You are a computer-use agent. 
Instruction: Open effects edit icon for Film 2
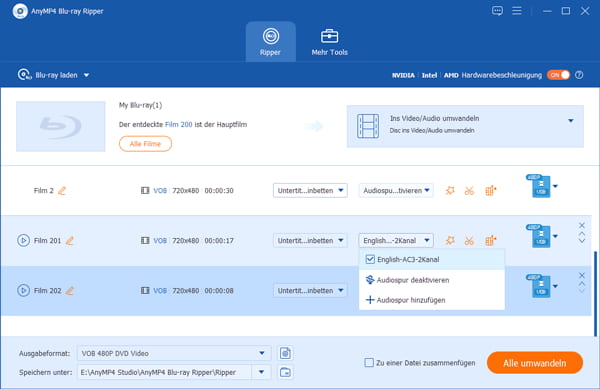click(450, 190)
